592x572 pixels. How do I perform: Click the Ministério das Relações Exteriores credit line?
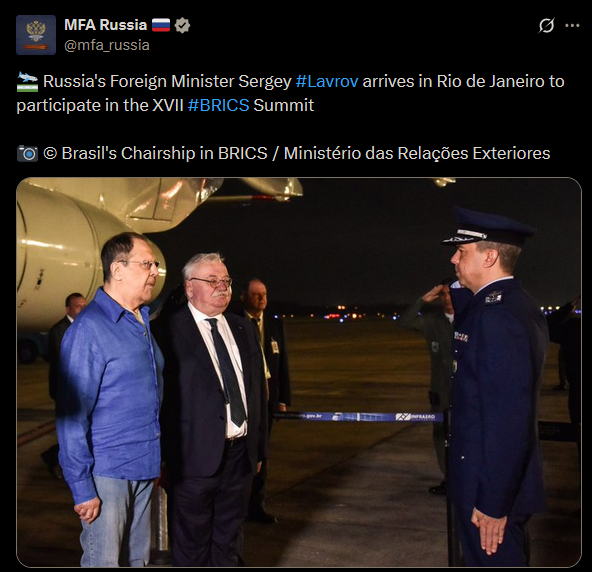point(417,153)
